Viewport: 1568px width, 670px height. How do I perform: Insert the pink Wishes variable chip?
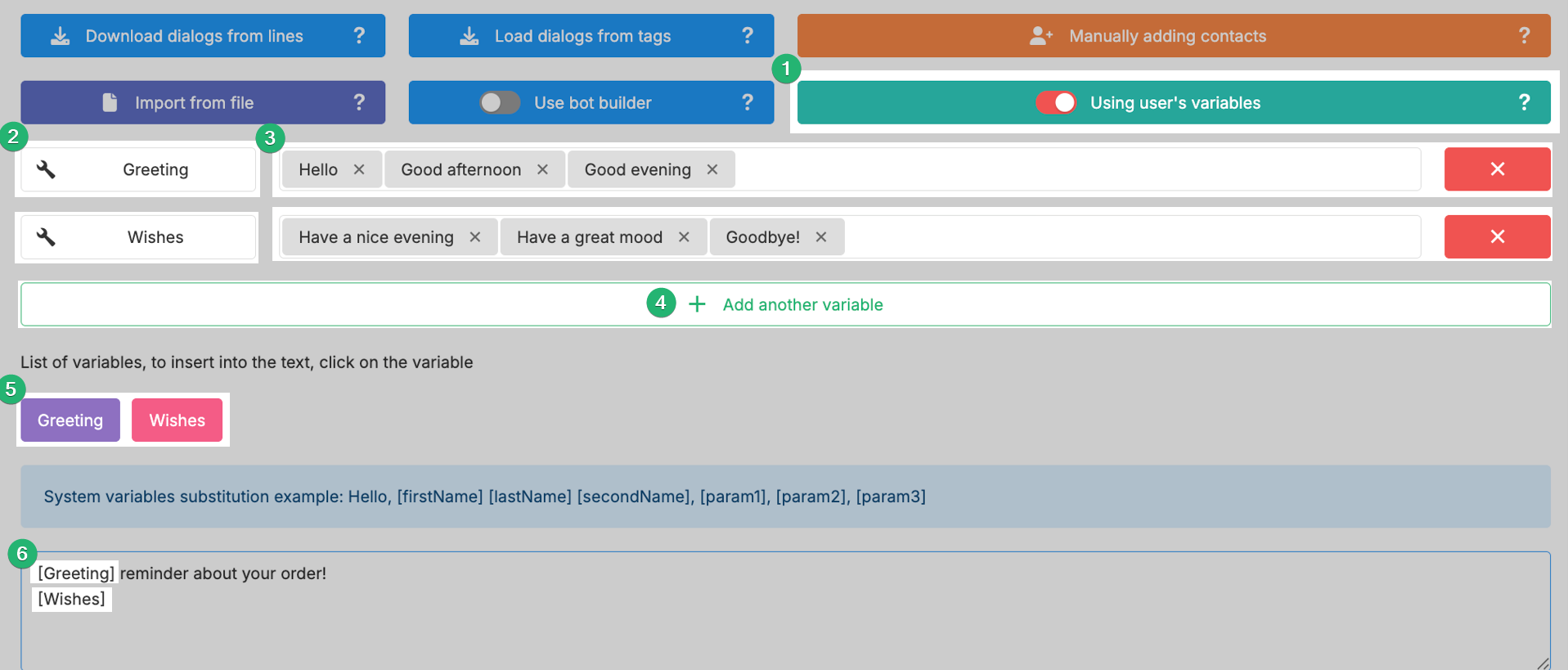(x=177, y=420)
